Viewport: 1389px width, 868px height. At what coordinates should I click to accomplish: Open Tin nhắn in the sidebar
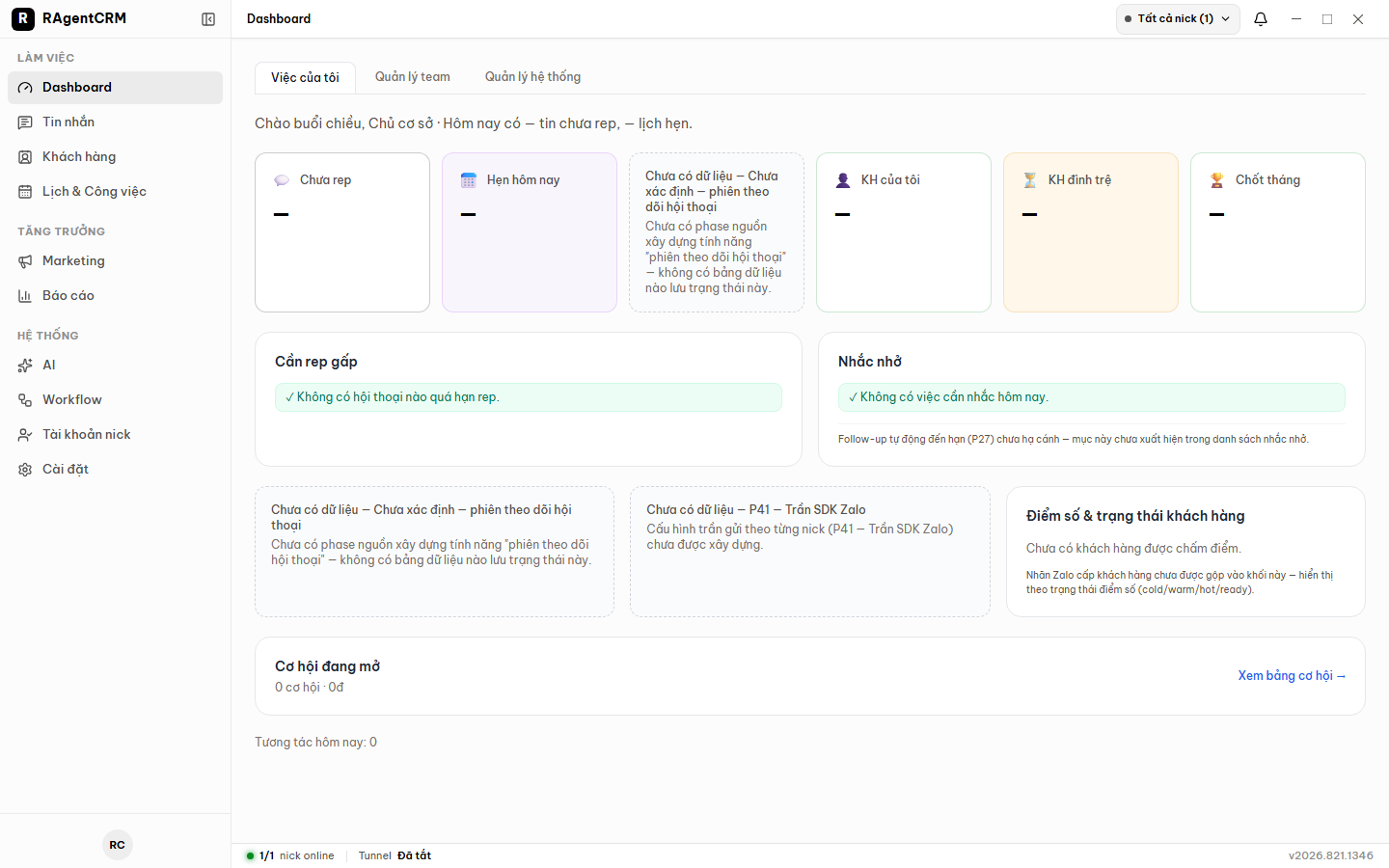pyautogui.click(x=115, y=122)
